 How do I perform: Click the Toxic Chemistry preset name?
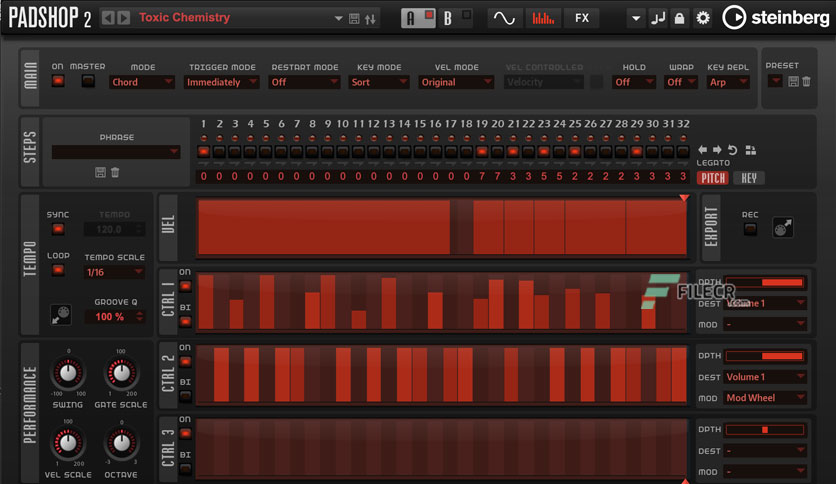184,18
